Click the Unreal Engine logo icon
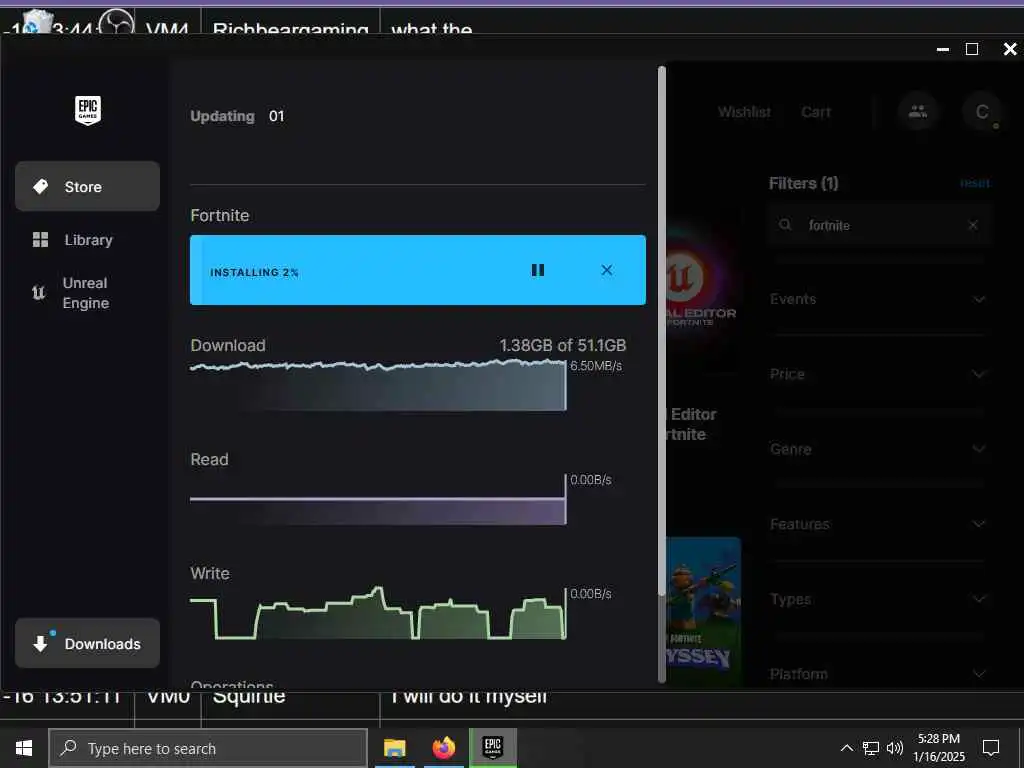Image resolution: width=1024 pixels, height=768 pixels. pos(39,293)
